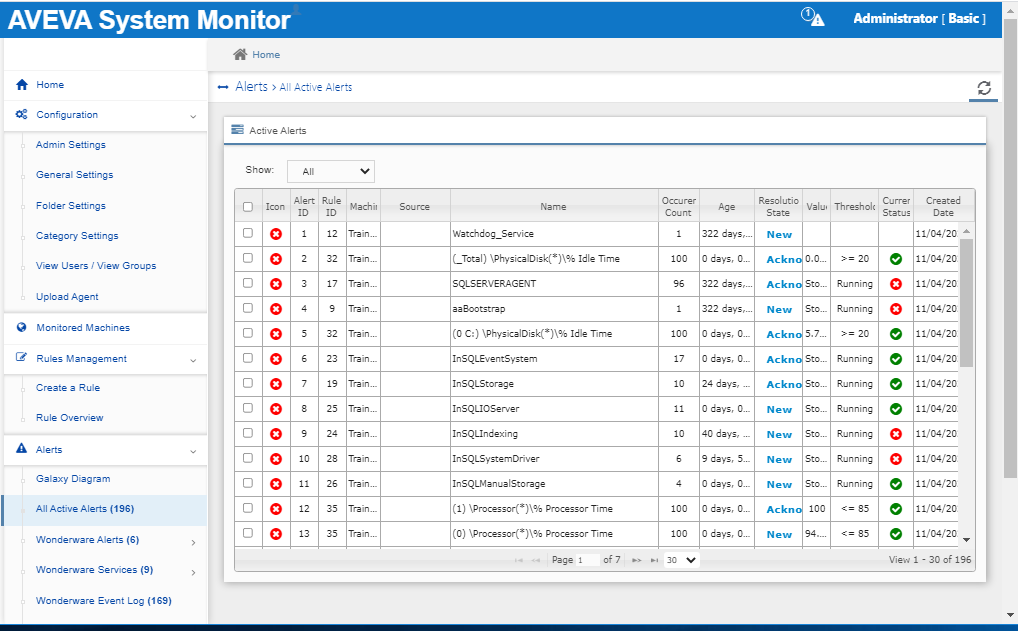1018x631 pixels.
Task: Open Admin Settings in sidebar
Action: tap(71, 145)
